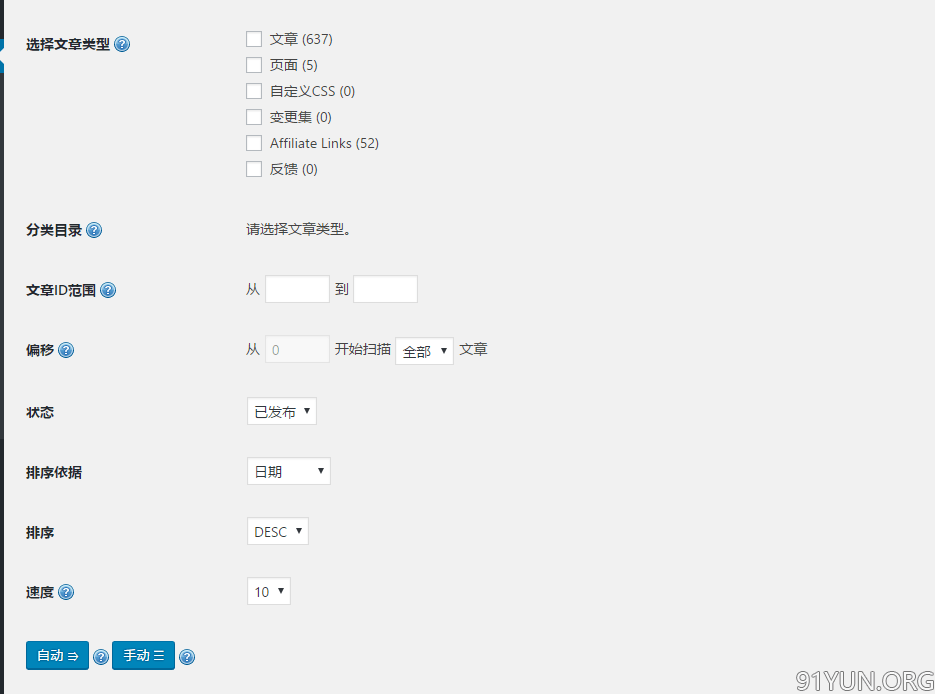Screen dimensions: 935x694
Task: Click help icon beside 偏移 label
Action: click(66, 351)
